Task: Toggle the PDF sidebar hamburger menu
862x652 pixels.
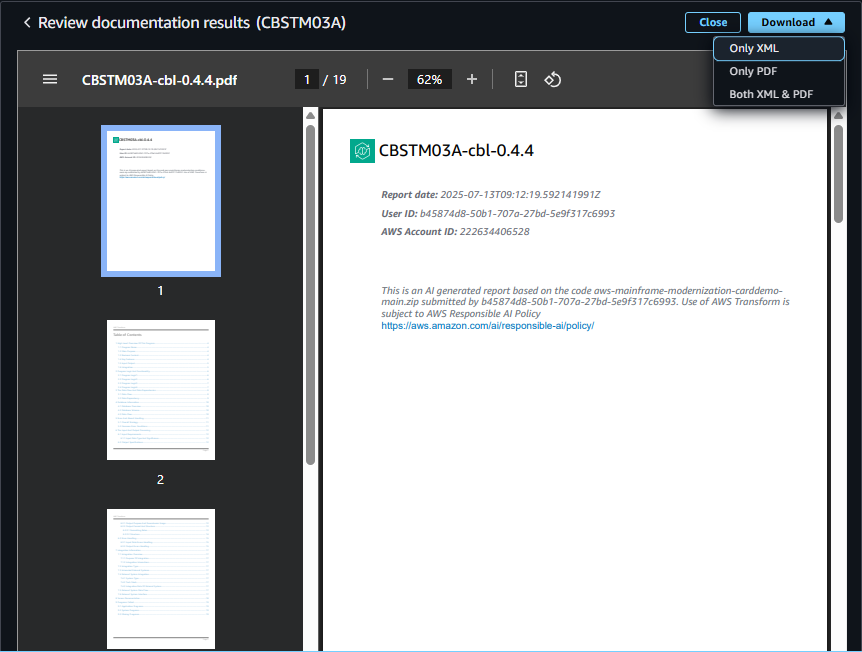Action: tap(50, 79)
